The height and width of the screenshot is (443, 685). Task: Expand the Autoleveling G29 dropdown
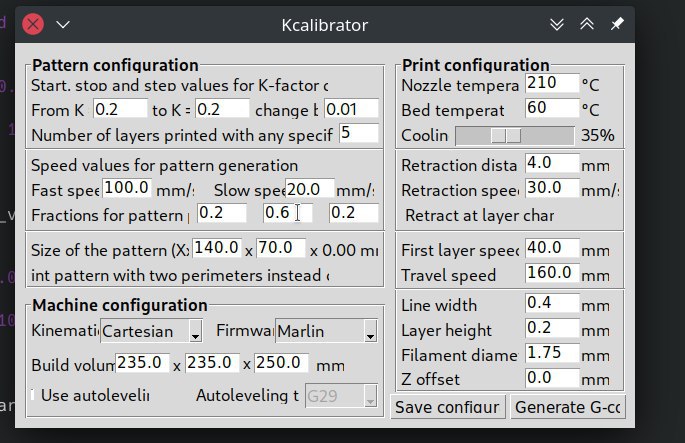point(341,396)
